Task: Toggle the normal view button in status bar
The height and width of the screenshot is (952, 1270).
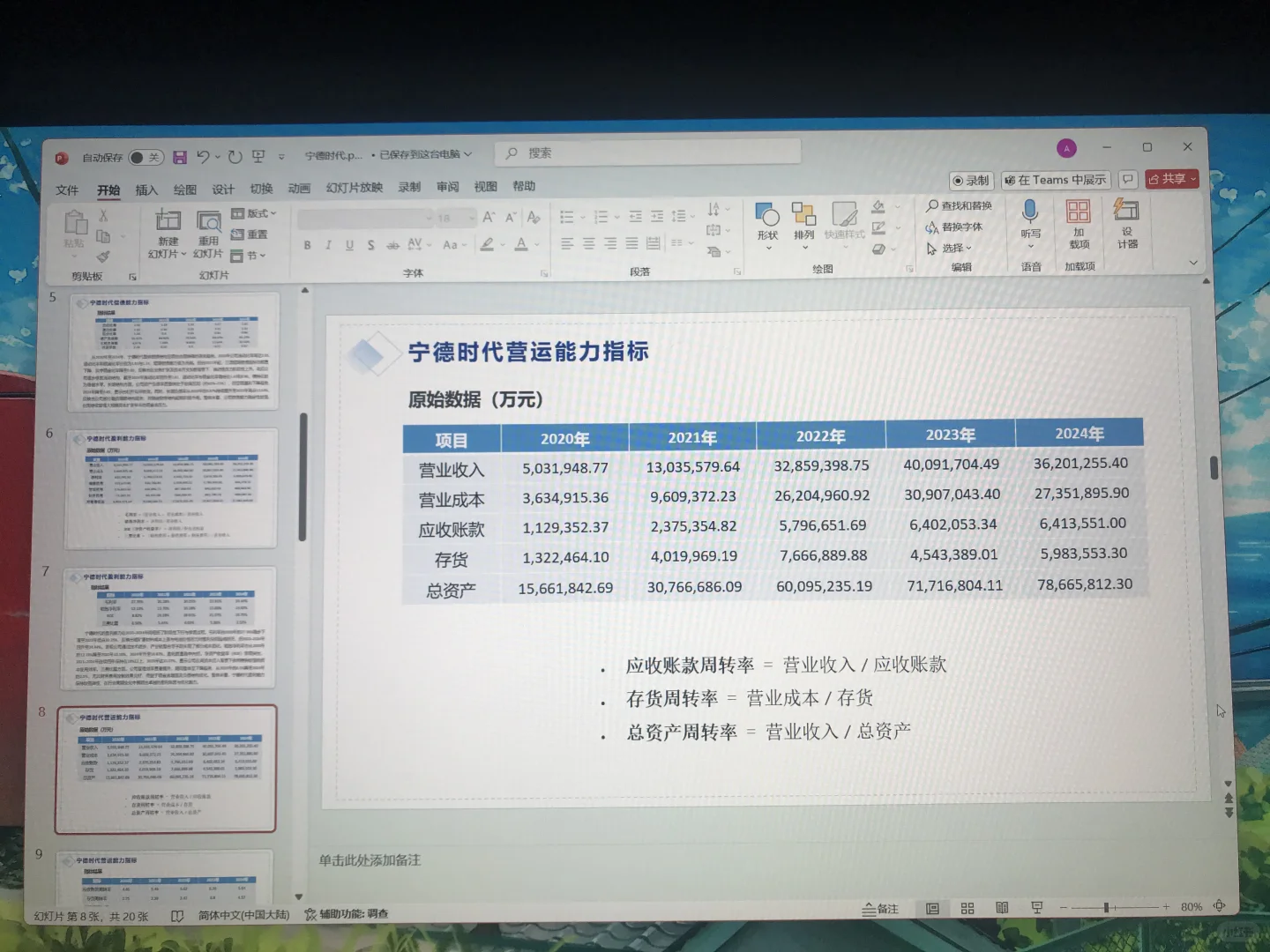Action: [932, 908]
